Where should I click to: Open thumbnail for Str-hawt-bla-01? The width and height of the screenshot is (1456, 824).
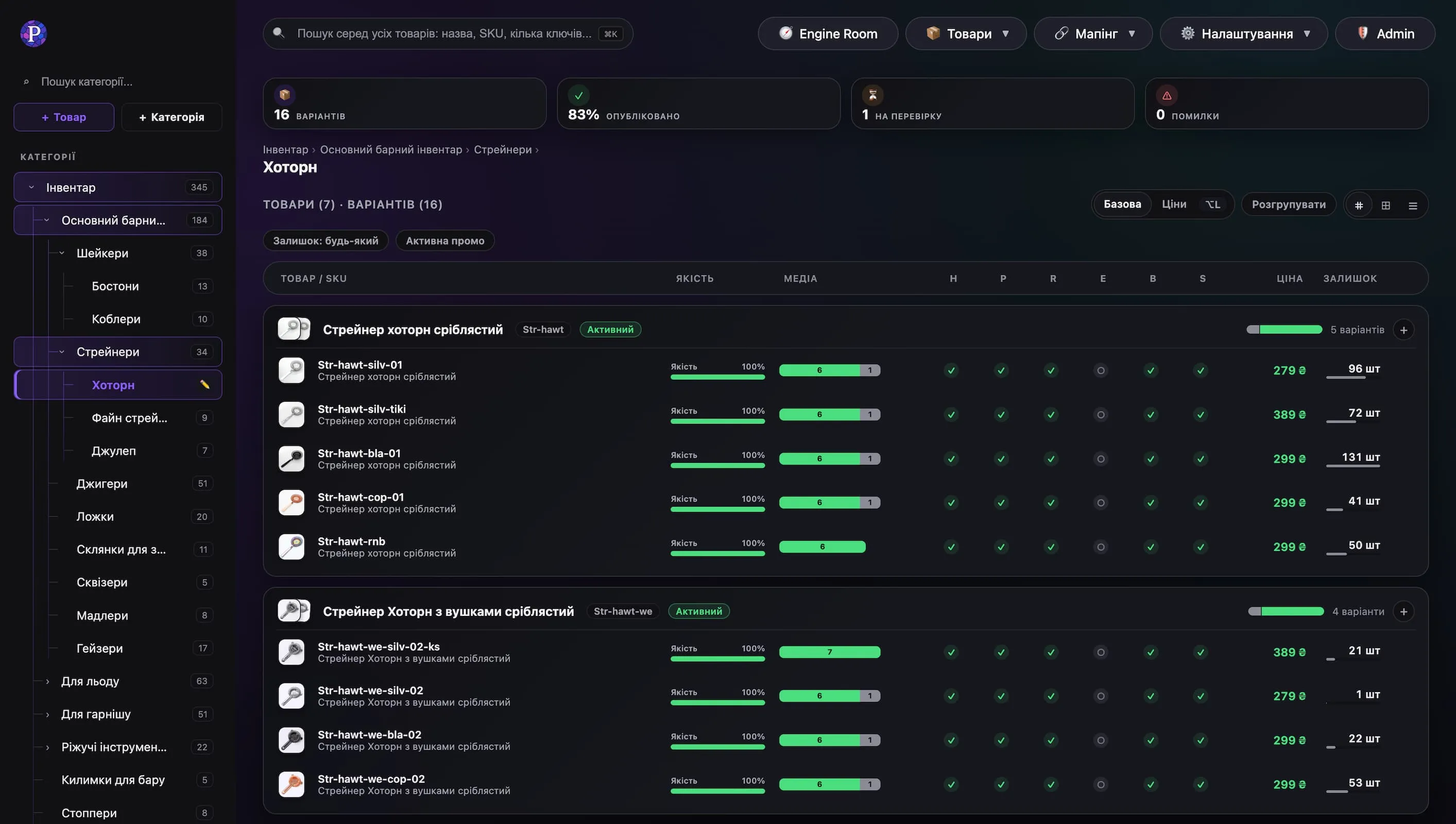pyautogui.click(x=292, y=459)
